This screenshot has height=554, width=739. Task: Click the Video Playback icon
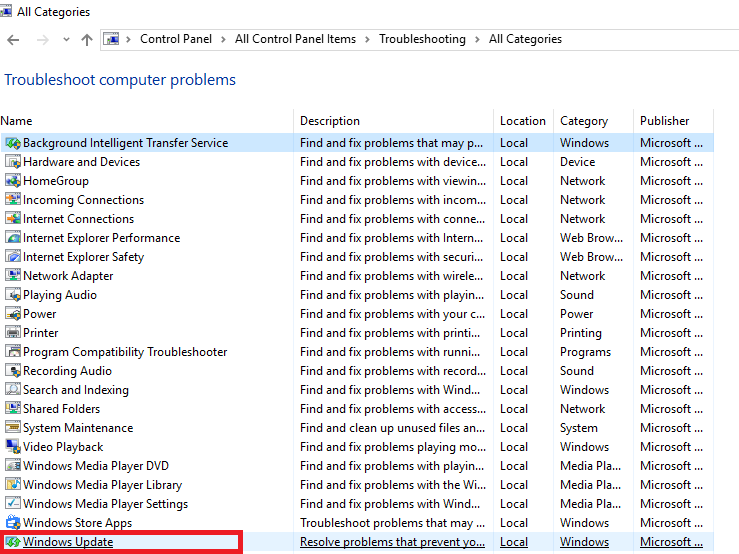pos(13,447)
